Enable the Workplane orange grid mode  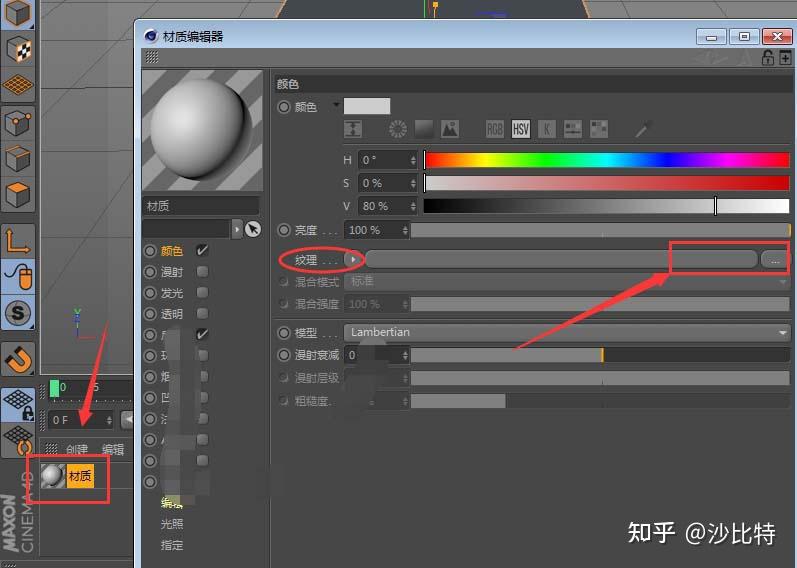tap(18, 84)
